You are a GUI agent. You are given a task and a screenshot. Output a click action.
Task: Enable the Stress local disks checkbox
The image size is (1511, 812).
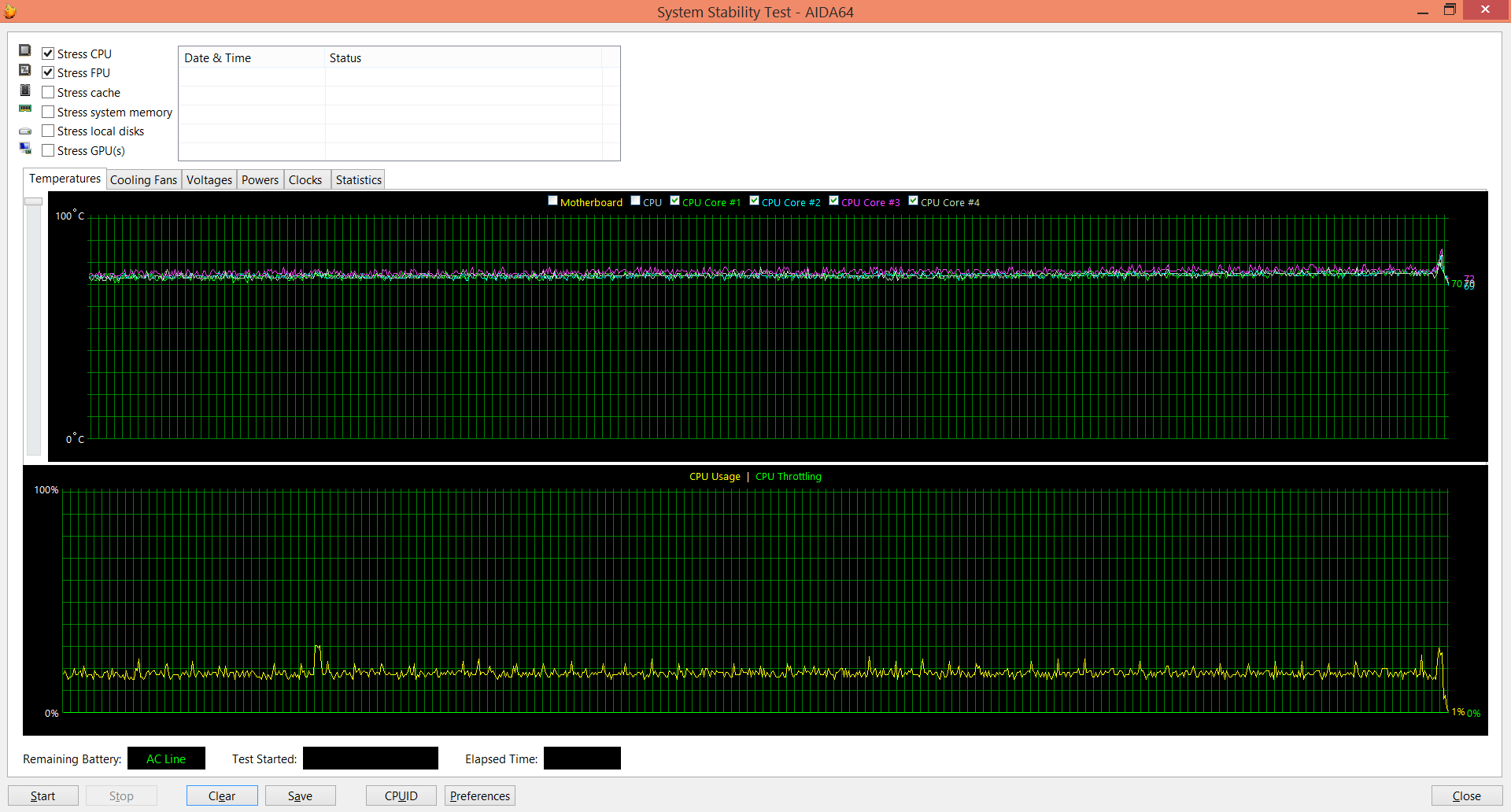coord(48,131)
